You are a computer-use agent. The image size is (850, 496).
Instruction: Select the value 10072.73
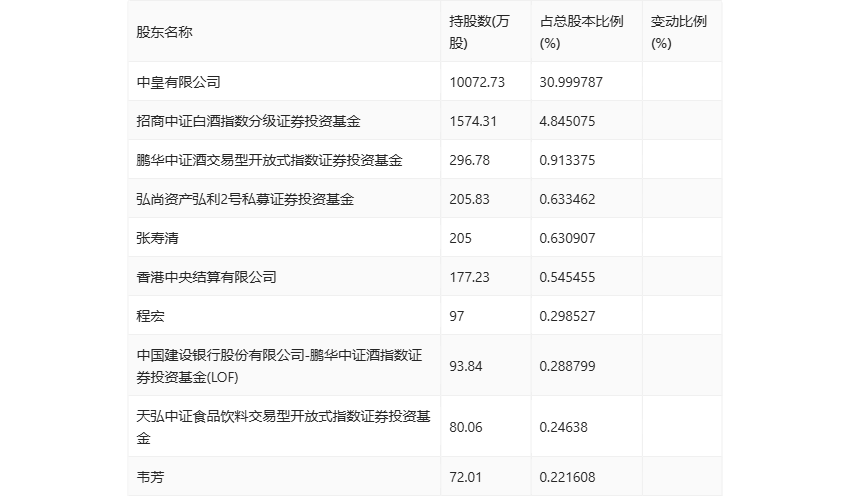pos(477,82)
